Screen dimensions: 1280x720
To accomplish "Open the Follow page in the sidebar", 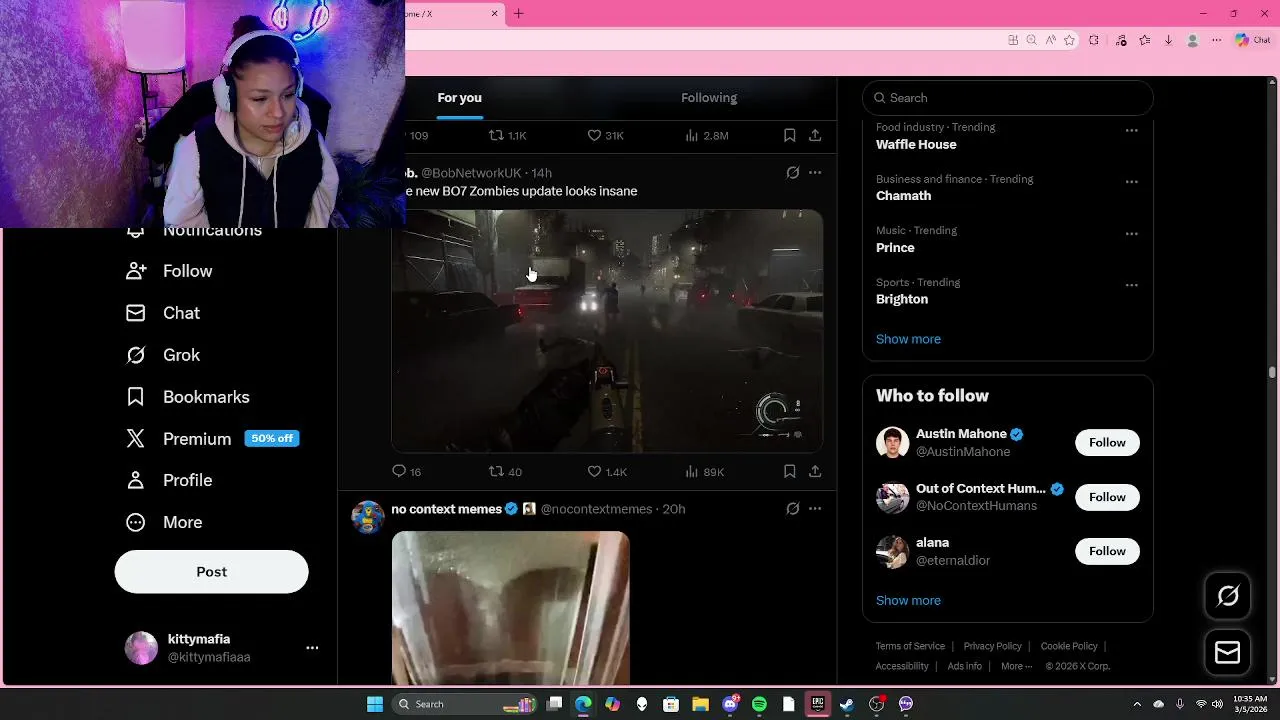I will point(169,271).
